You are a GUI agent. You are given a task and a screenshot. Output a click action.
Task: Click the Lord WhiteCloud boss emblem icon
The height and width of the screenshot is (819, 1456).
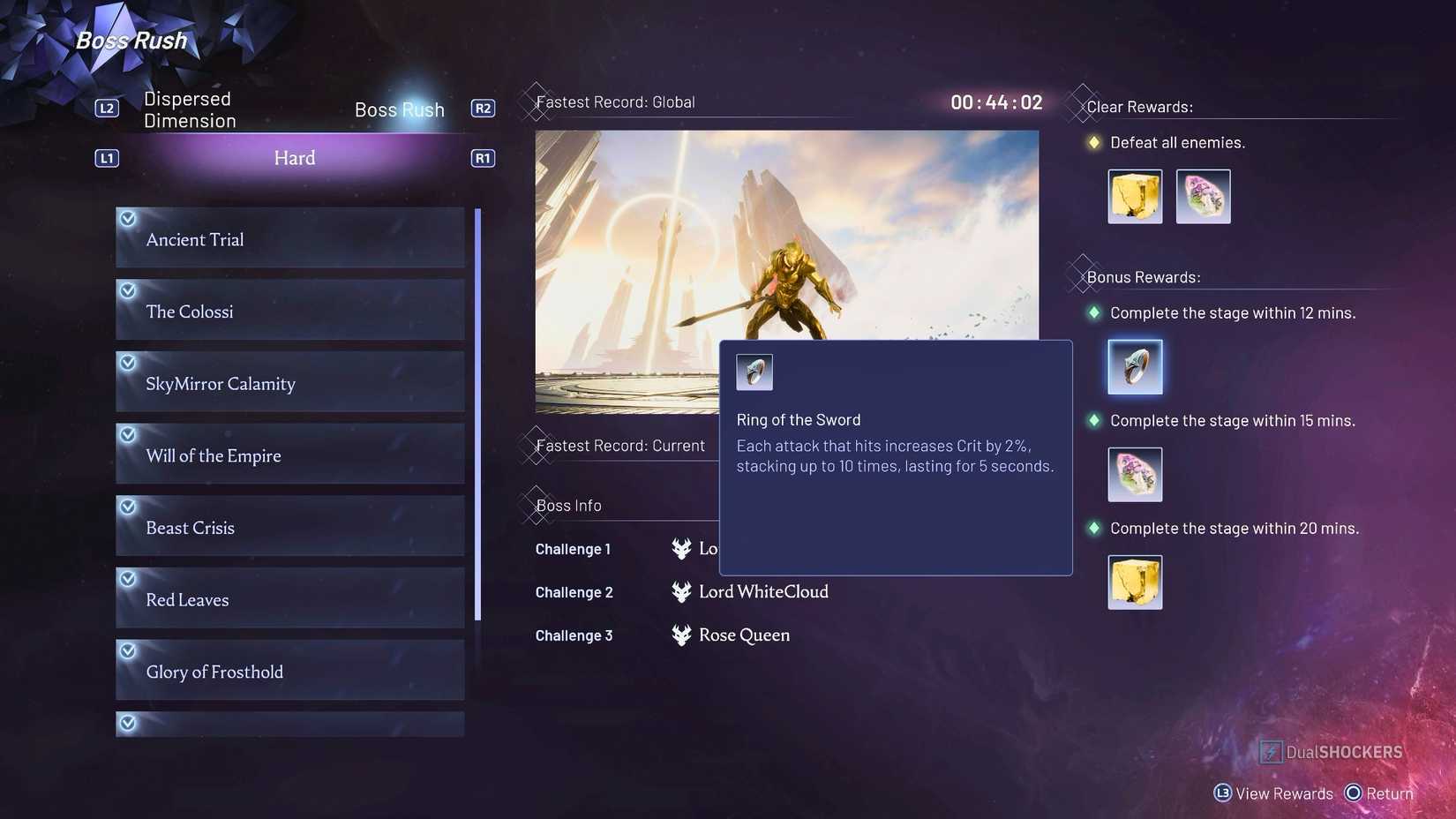[x=681, y=592]
